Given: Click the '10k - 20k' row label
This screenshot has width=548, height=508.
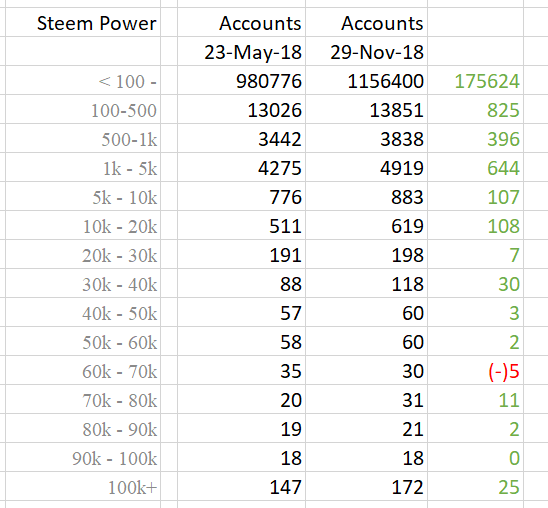Looking at the screenshot, I should 120,226.
